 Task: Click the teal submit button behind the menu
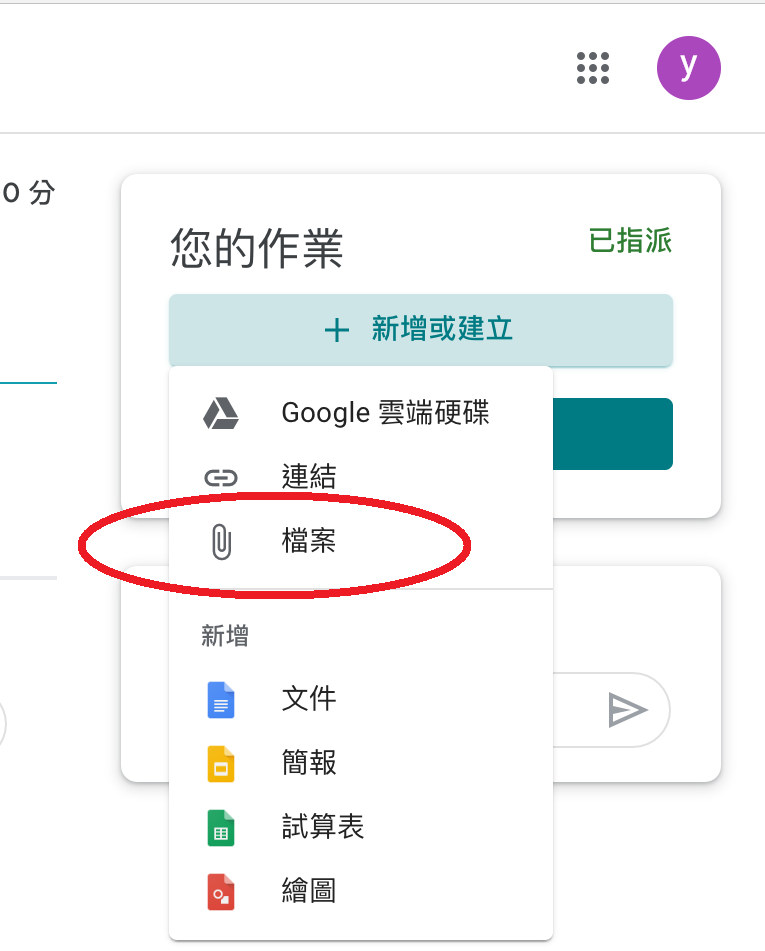tap(613, 434)
